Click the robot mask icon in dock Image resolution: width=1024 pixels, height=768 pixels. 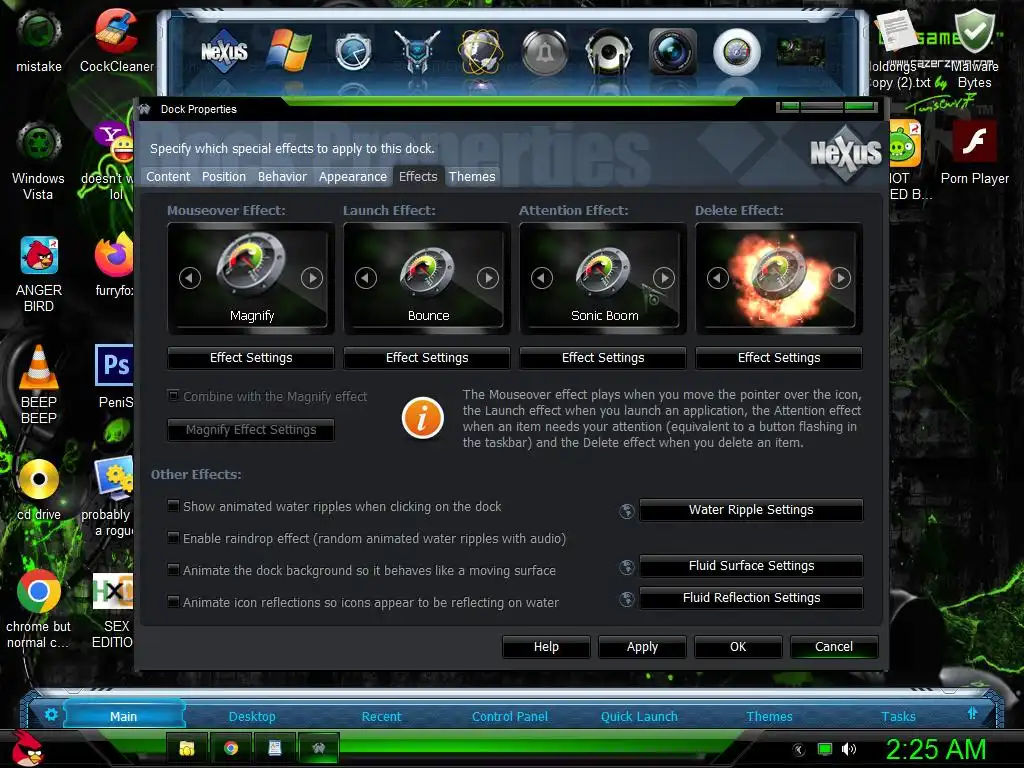coord(417,52)
